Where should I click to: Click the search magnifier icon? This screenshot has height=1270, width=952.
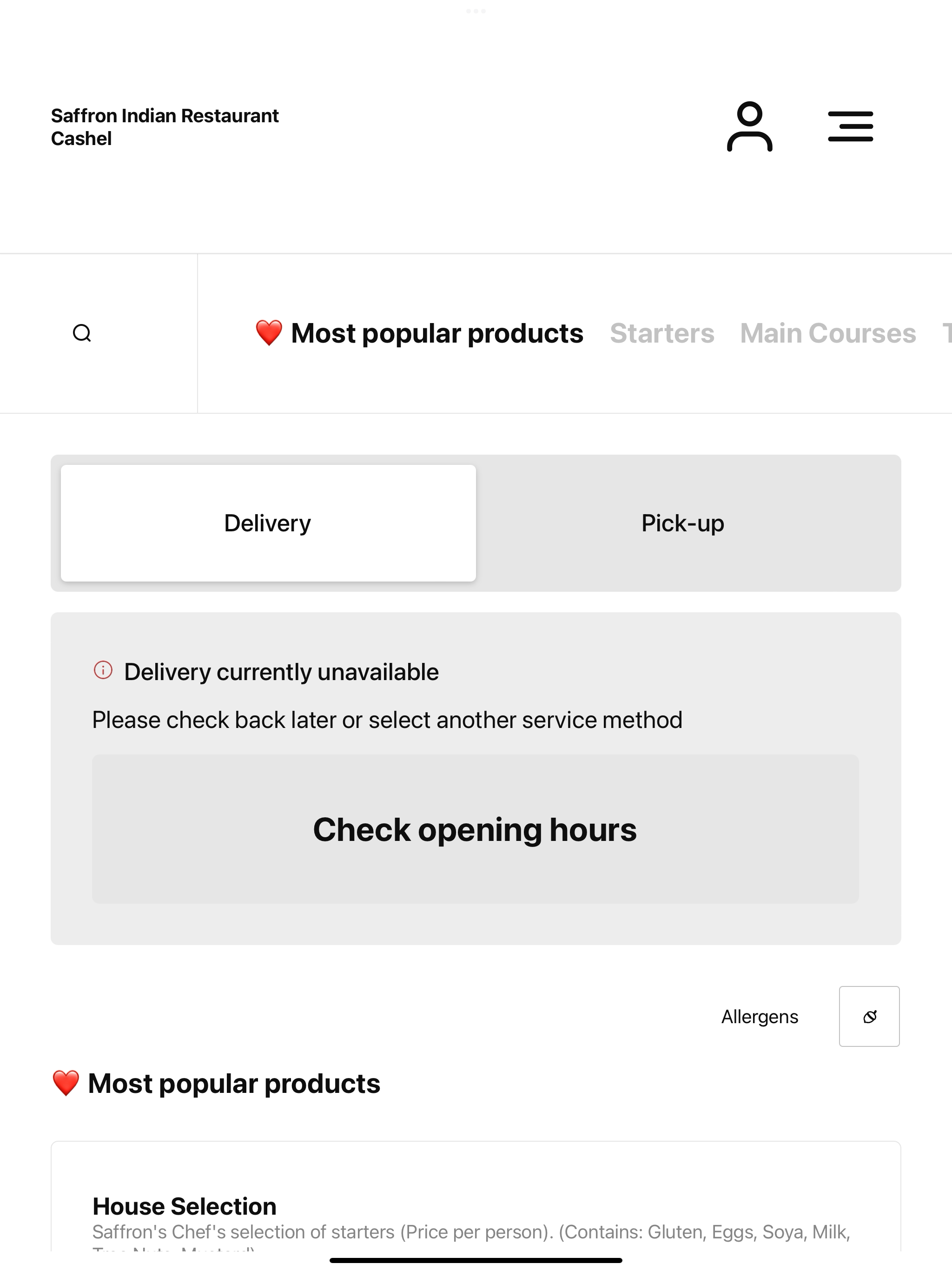[82, 333]
